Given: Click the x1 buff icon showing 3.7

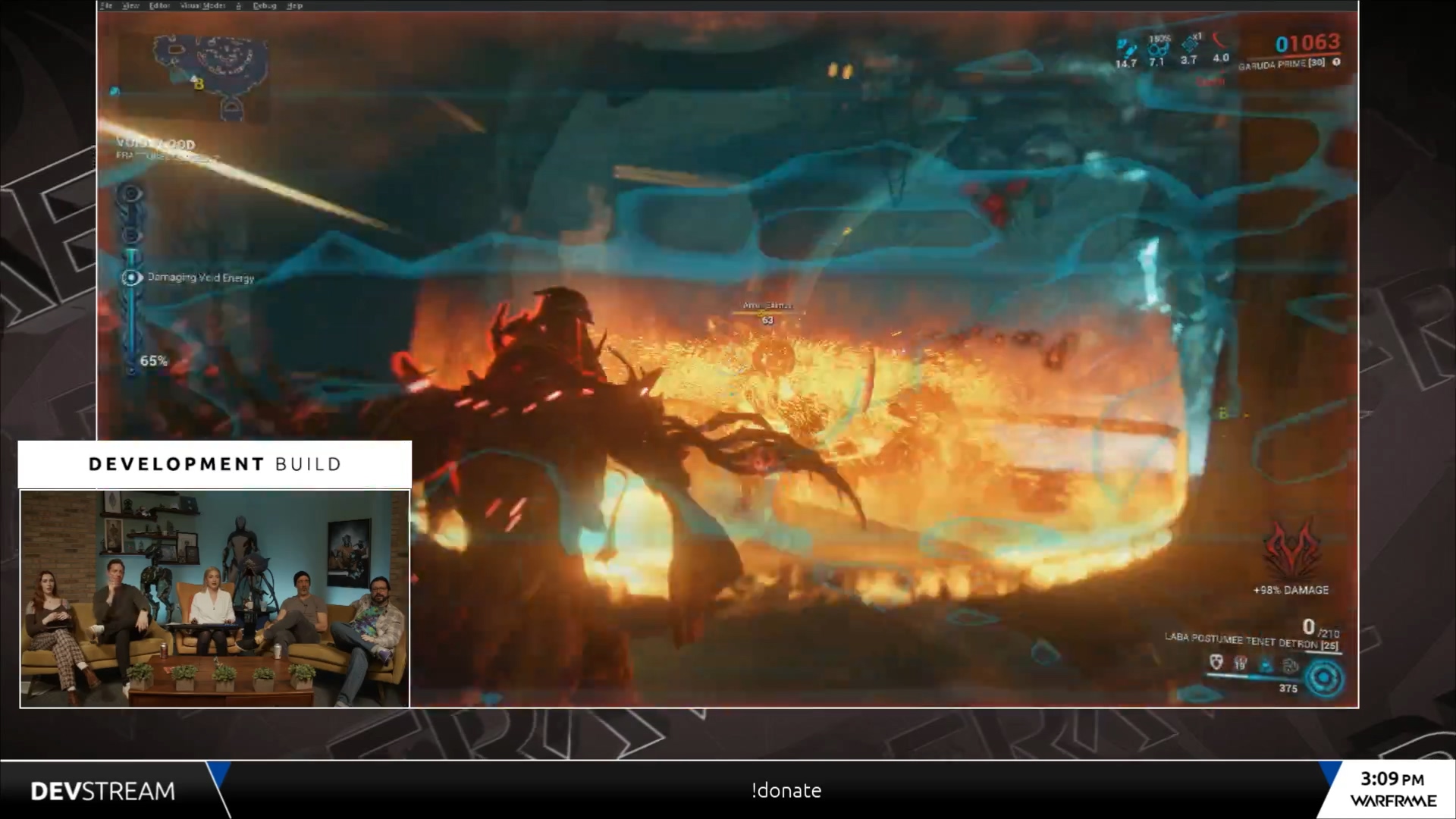Looking at the screenshot, I should tap(1189, 44).
